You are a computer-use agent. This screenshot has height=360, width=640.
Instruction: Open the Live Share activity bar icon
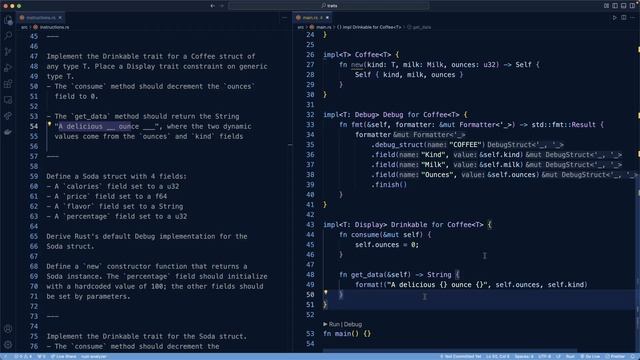(8, 116)
